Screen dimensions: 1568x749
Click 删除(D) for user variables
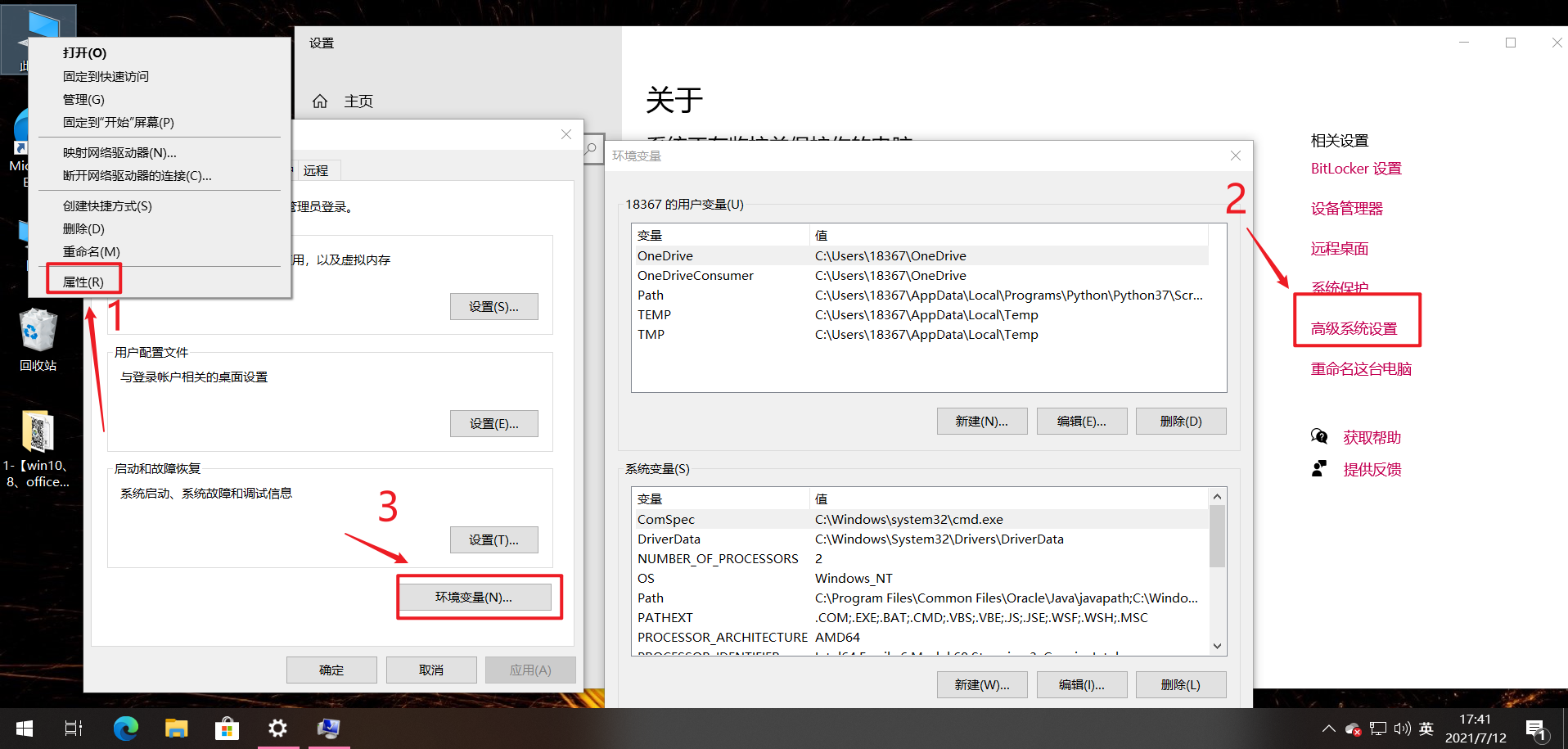tap(1181, 421)
